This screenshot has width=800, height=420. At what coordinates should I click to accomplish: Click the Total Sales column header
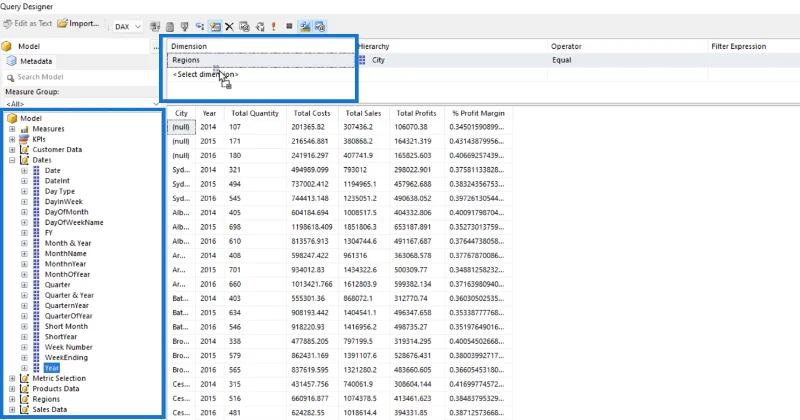[x=363, y=113]
